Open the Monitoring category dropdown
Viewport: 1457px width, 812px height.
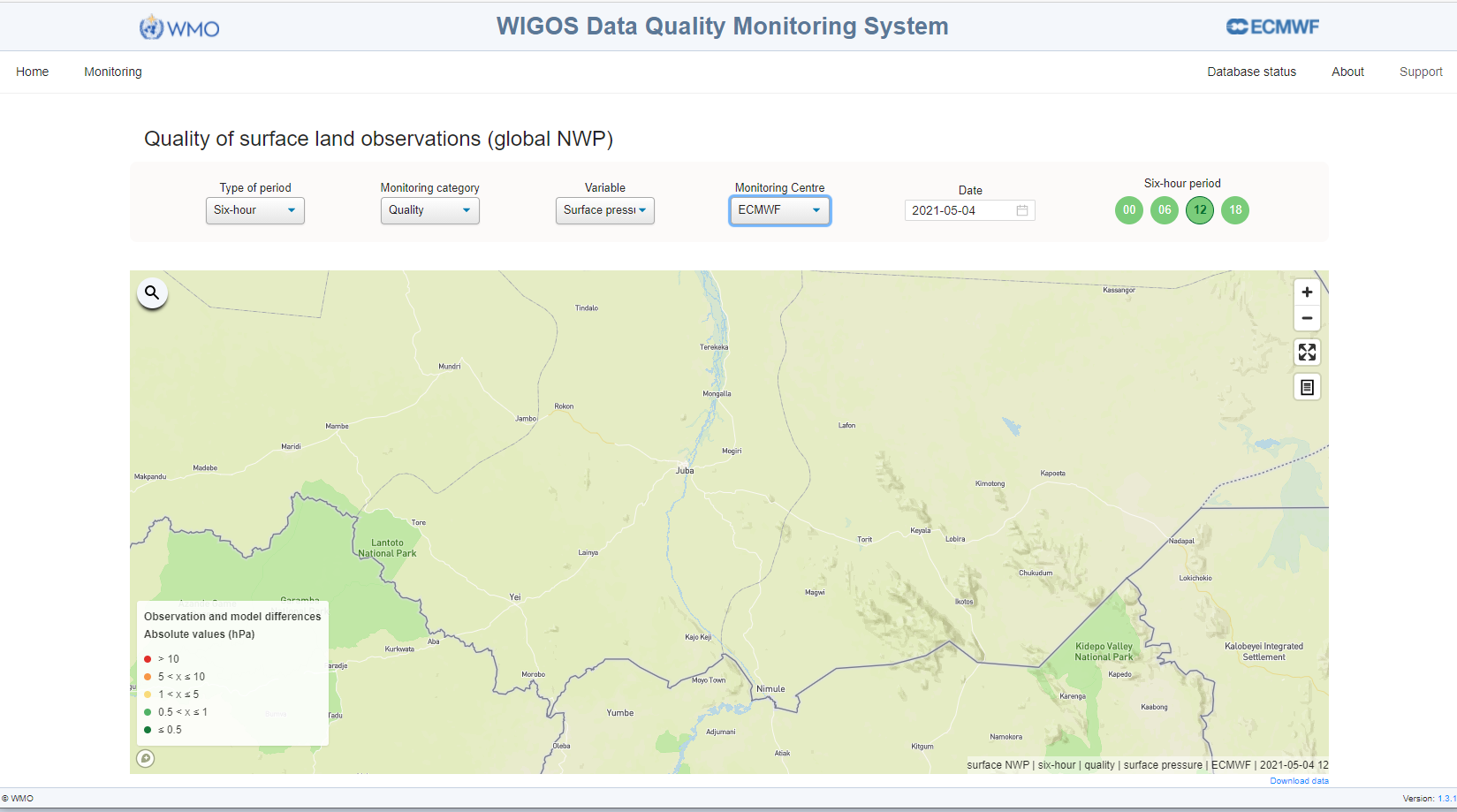(x=430, y=210)
